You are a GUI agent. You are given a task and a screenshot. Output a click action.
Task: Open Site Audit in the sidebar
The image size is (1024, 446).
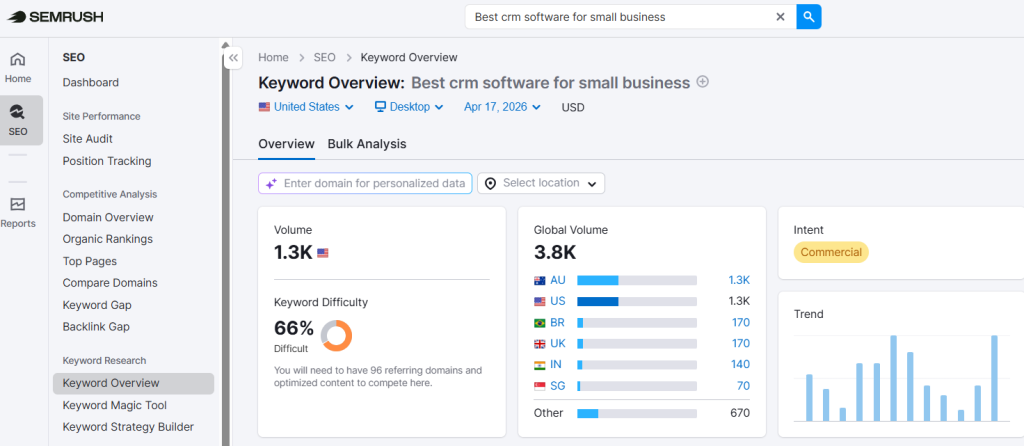[88, 138]
